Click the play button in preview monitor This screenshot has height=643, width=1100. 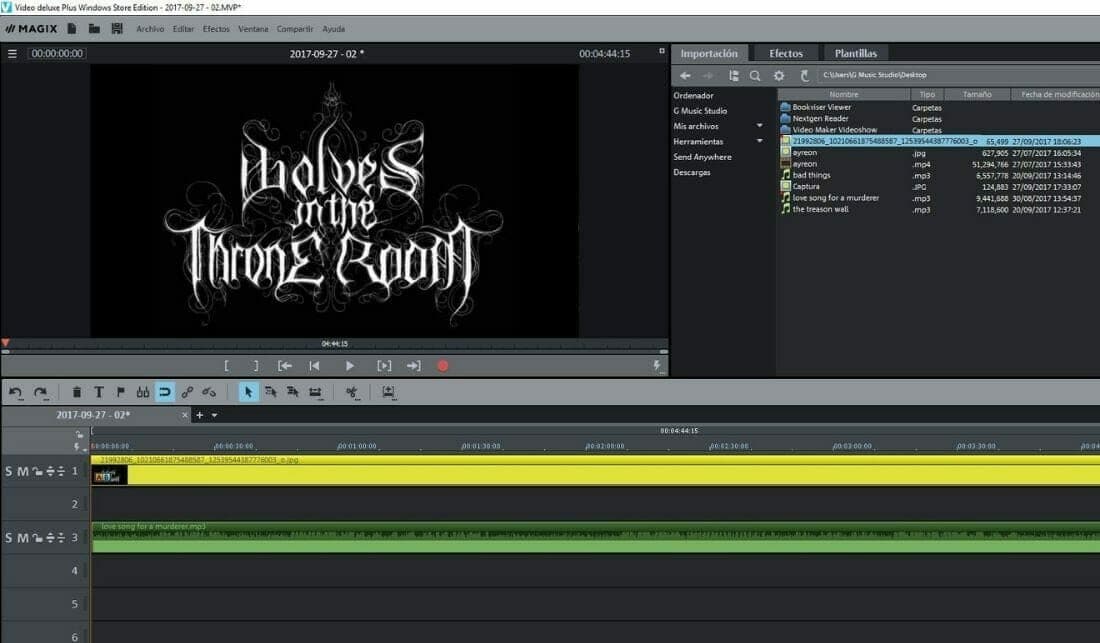coord(349,365)
